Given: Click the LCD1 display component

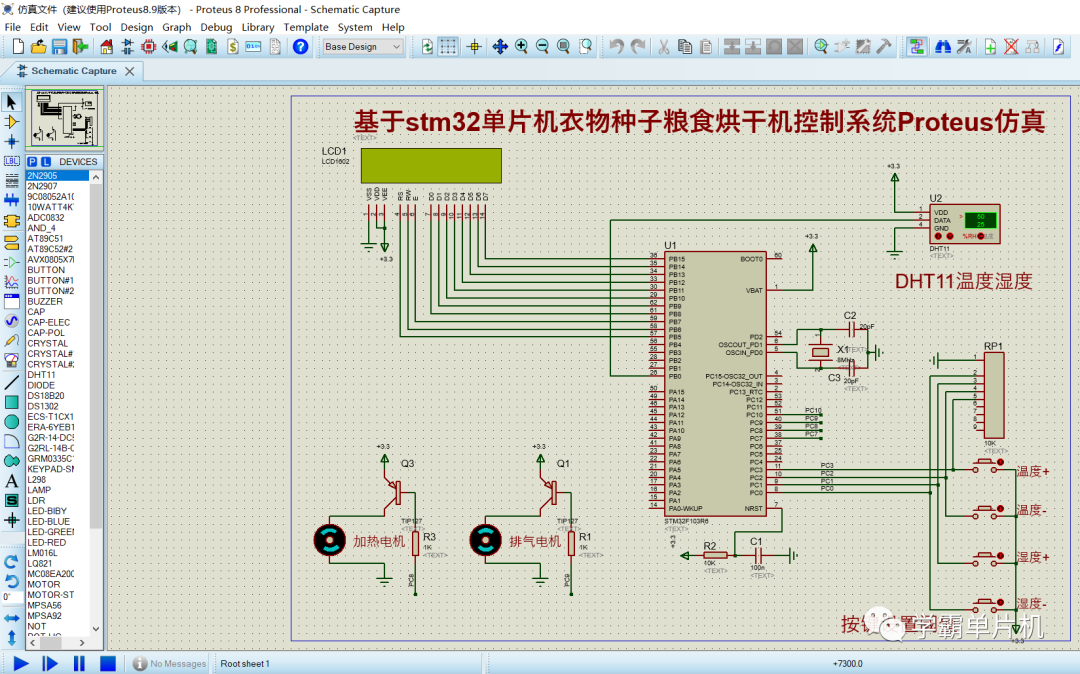Looking at the screenshot, I should (x=431, y=166).
